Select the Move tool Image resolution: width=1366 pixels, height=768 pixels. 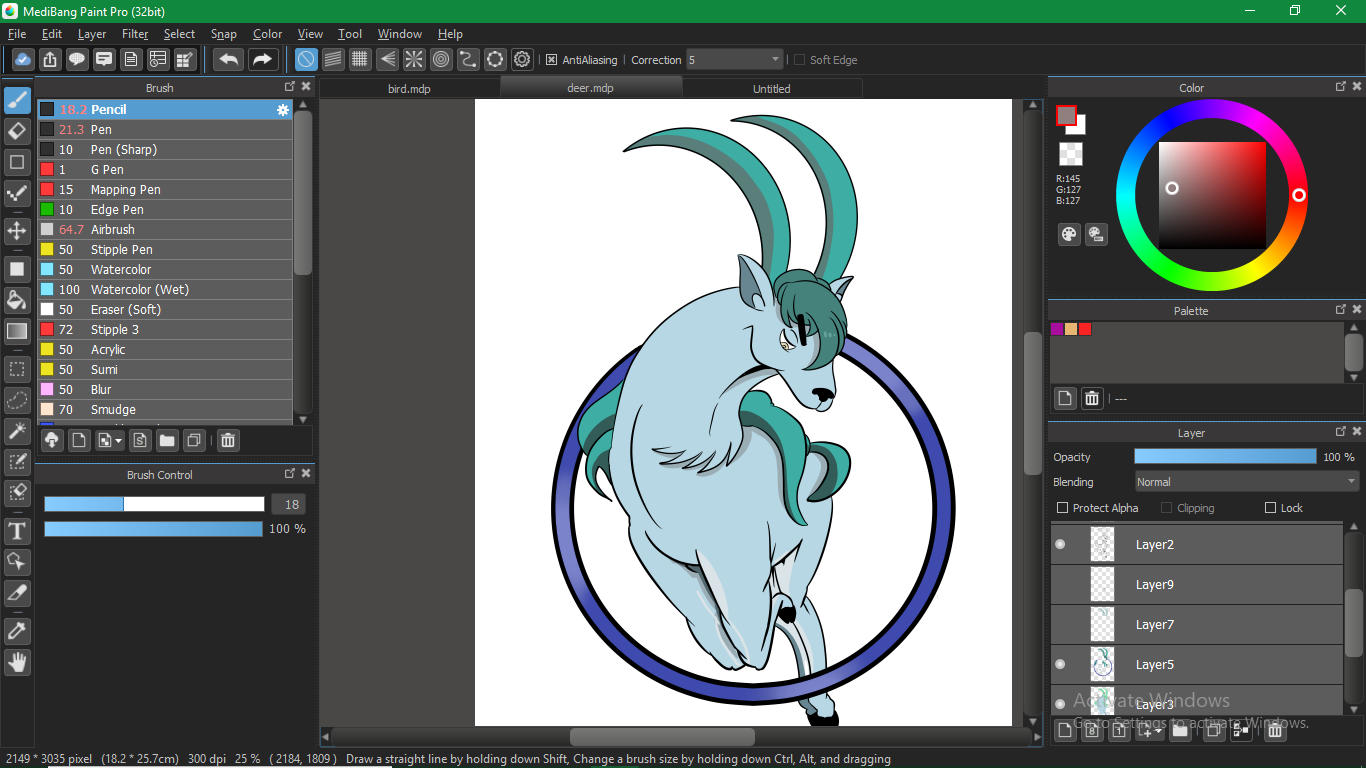pyautogui.click(x=17, y=231)
